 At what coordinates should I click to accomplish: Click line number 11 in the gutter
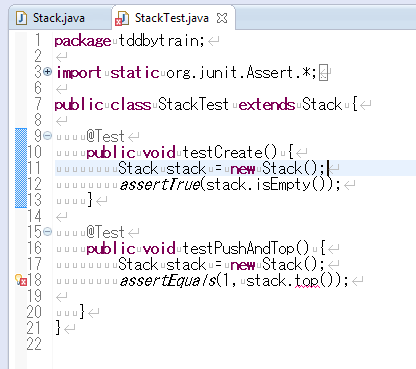tap(34, 168)
